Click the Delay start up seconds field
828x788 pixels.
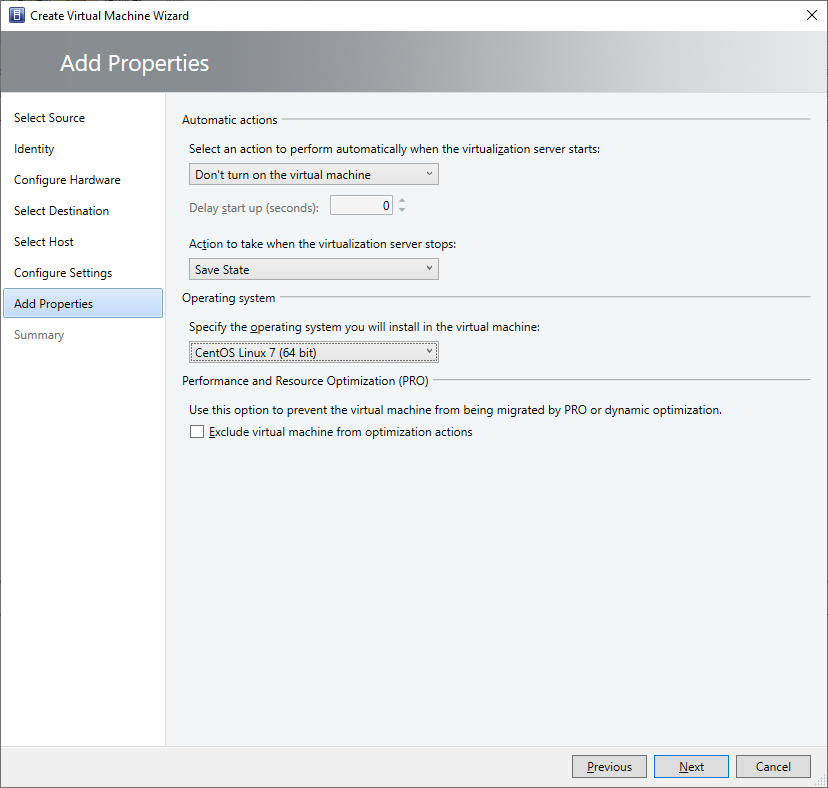(x=362, y=206)
